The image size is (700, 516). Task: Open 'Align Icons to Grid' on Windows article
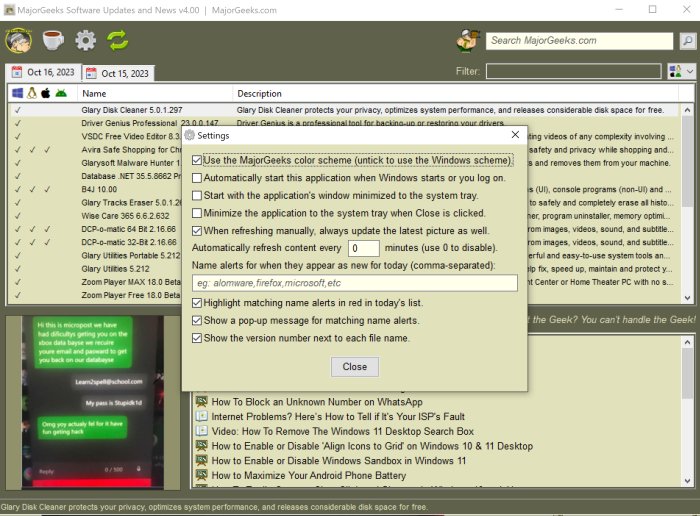[x=372, y=446]
